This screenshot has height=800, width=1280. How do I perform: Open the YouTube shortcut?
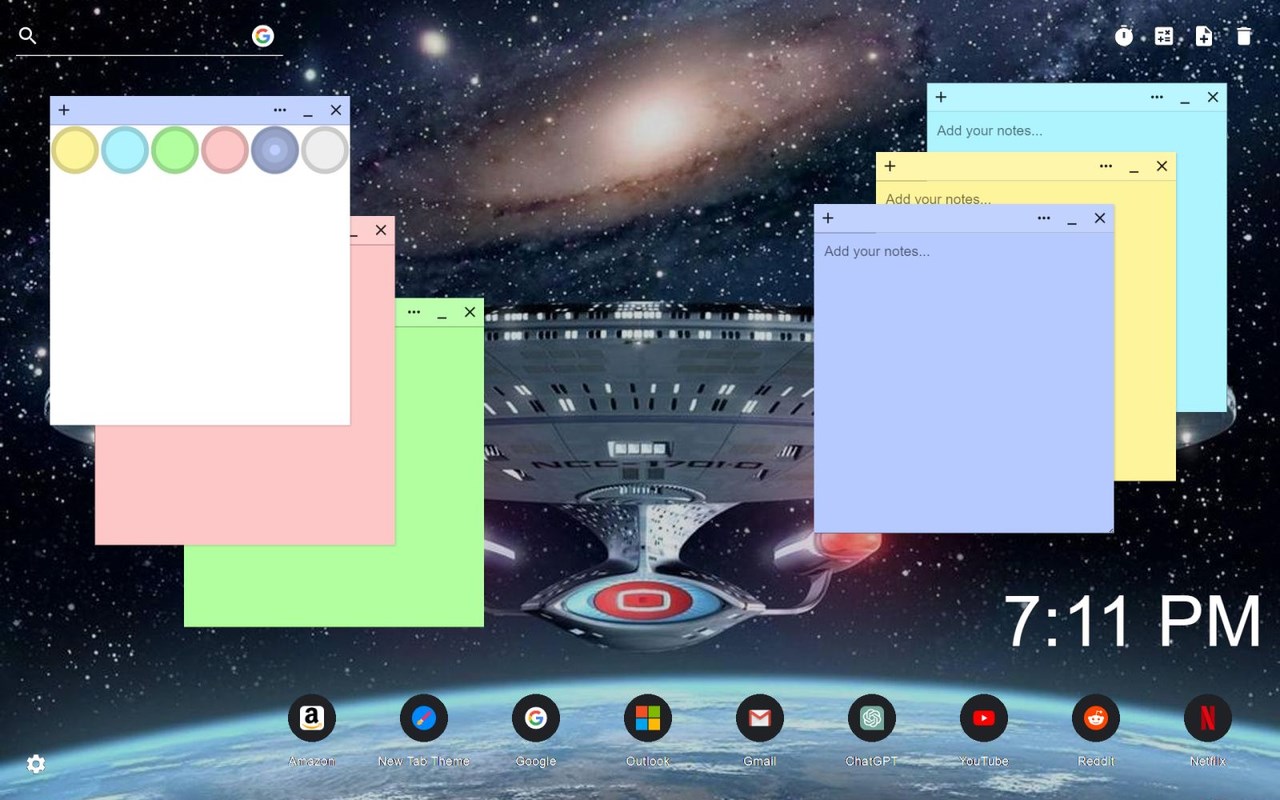(984, 718)
